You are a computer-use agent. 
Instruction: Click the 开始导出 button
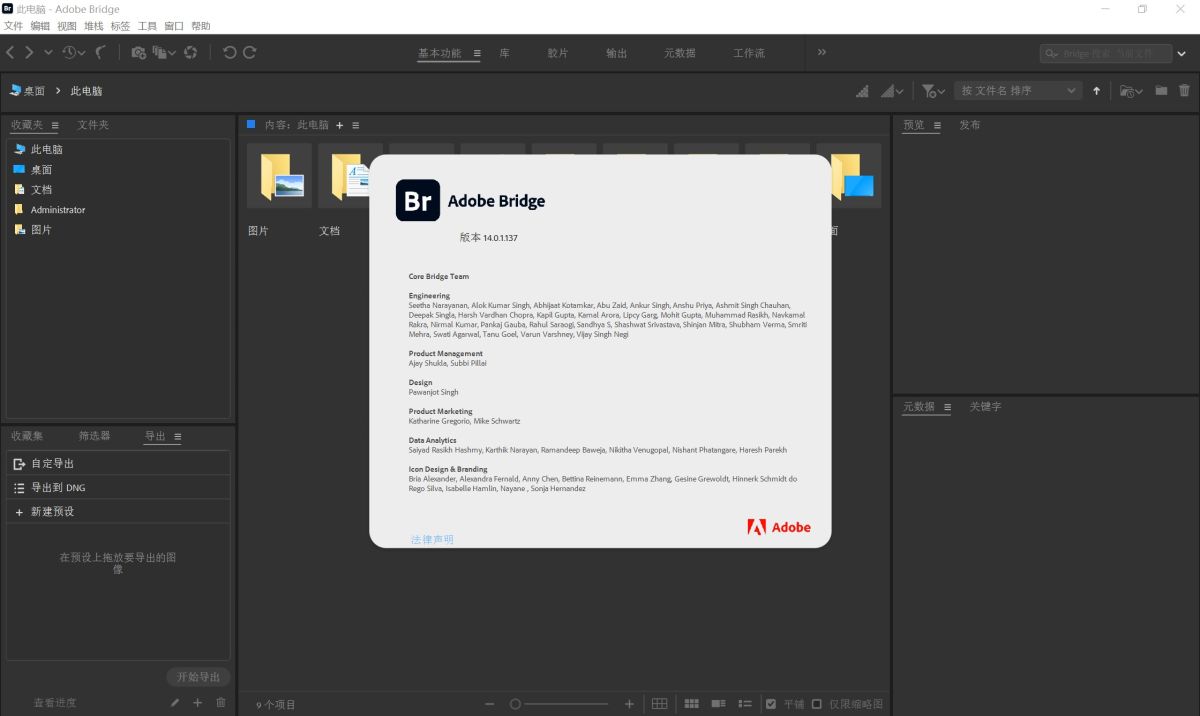coord(198,677)
